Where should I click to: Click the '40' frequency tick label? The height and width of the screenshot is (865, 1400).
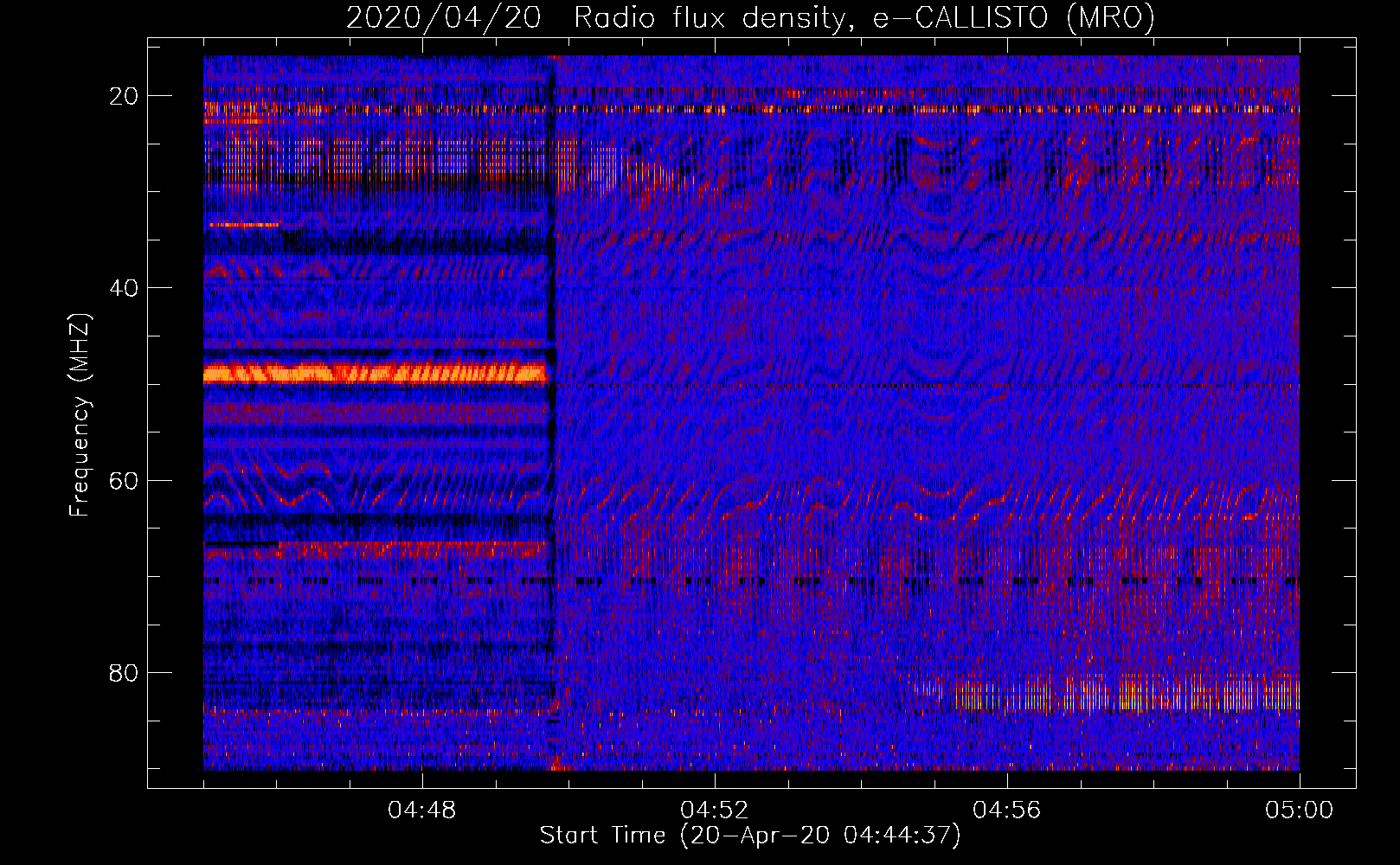click(125, 288)
